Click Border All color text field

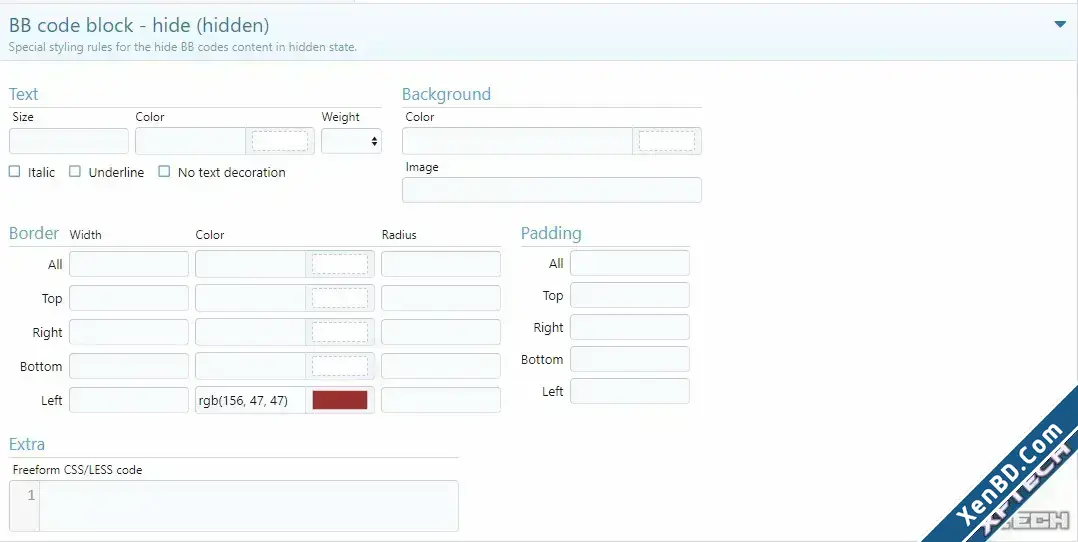[251, 264]
